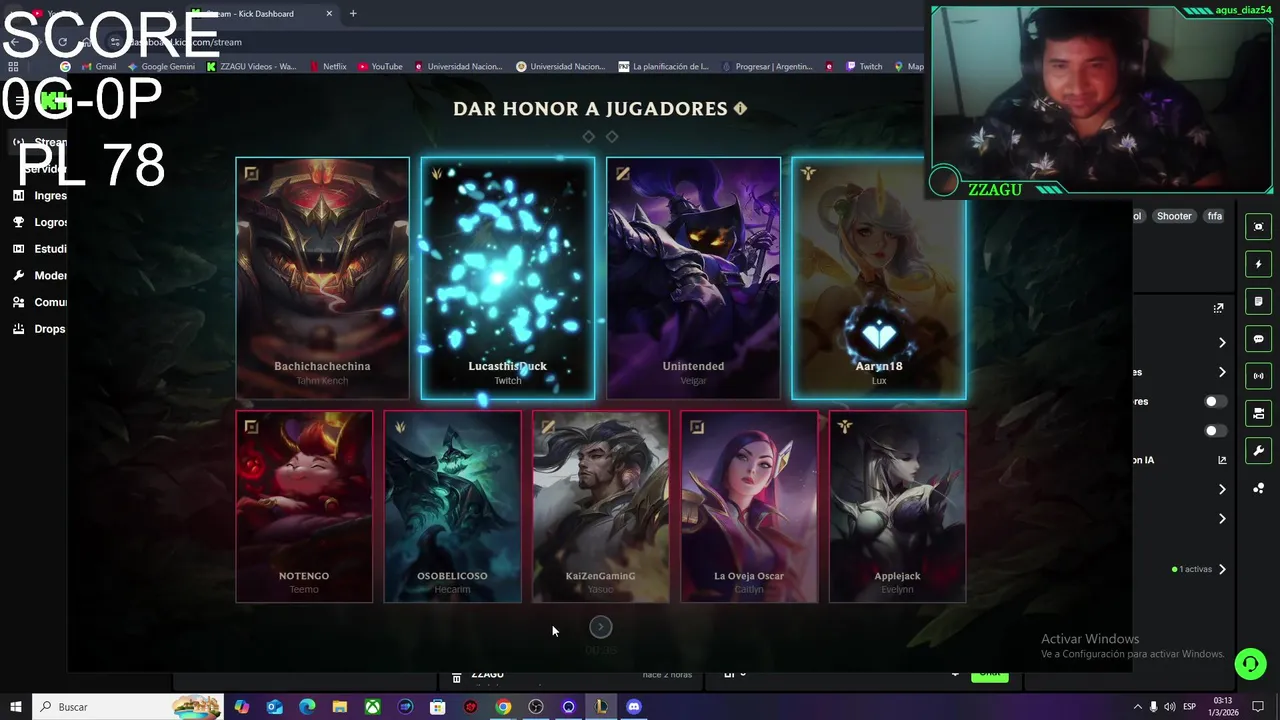Viewport: 1280px width, 720px height.
Task: Click role icon on Bachichachechina card
Action: pos(251,174)
